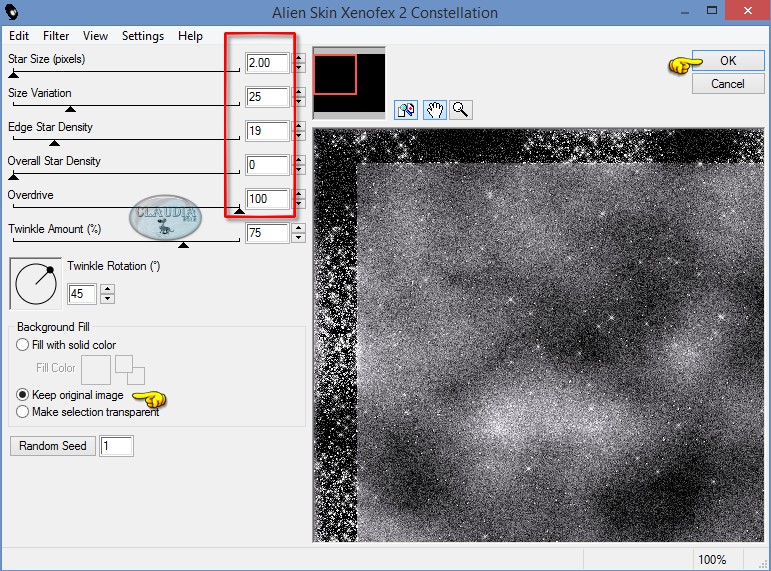Increase Size Variation with up arrow
771x571 pixels.
tap(298, 92)
